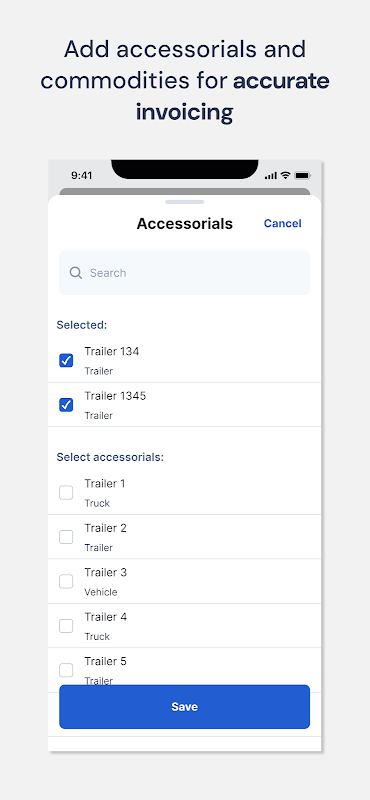Focus the Search input field
Screen dimensions: 370x800
point(184,272)
